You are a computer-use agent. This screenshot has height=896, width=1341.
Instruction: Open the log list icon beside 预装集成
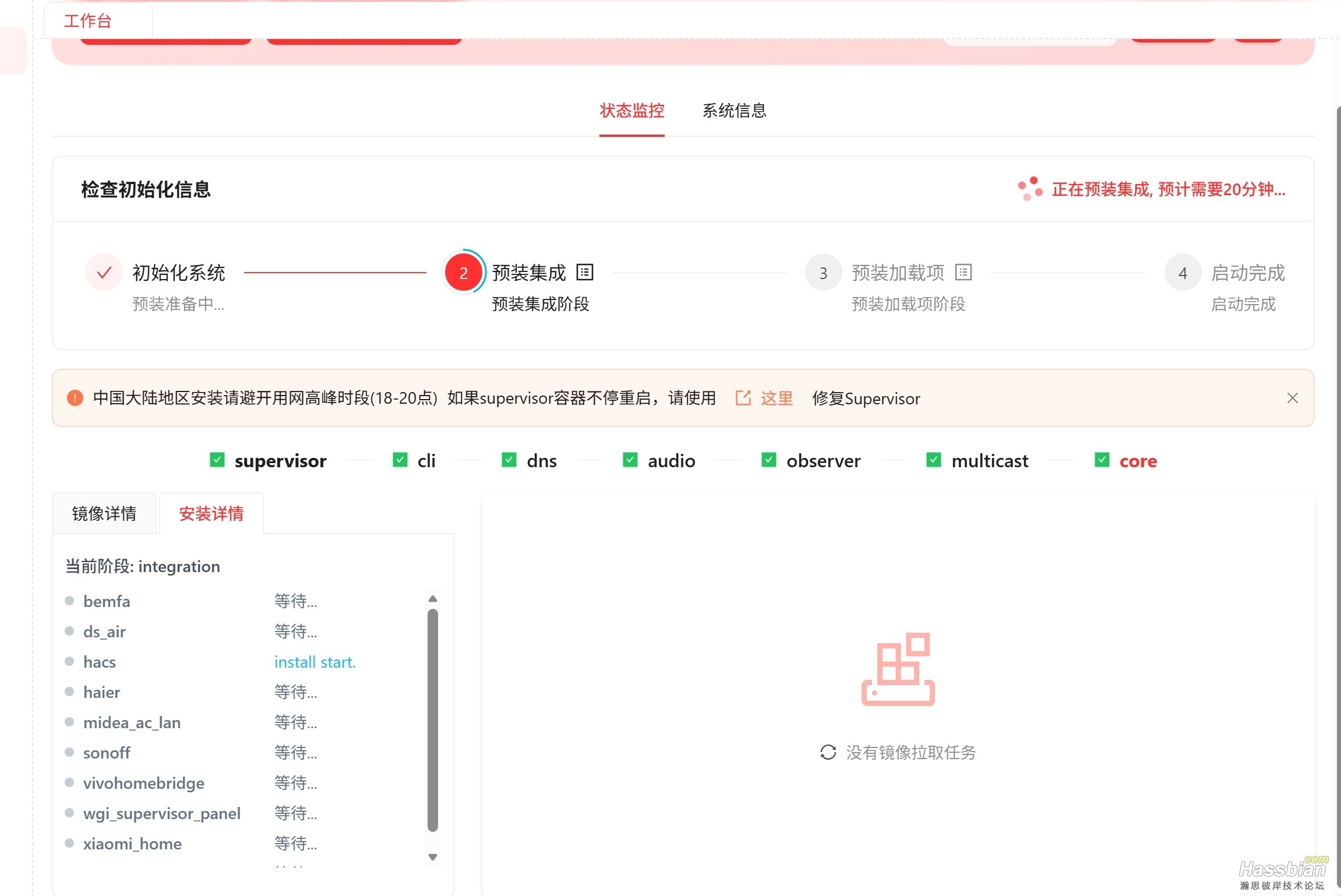click(585, 272)
